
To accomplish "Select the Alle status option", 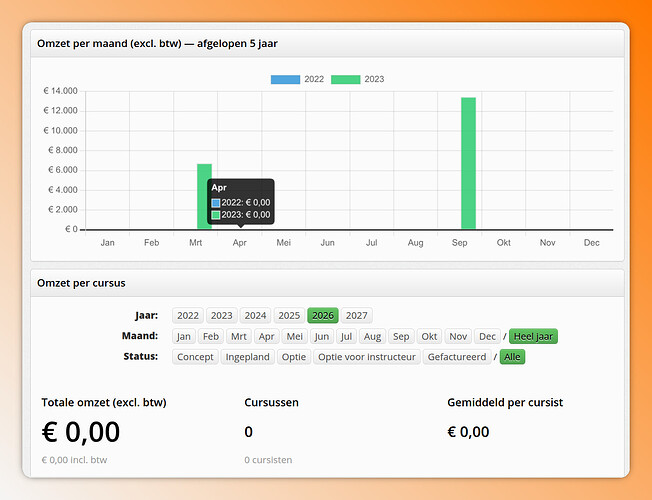I will [512, 357].
